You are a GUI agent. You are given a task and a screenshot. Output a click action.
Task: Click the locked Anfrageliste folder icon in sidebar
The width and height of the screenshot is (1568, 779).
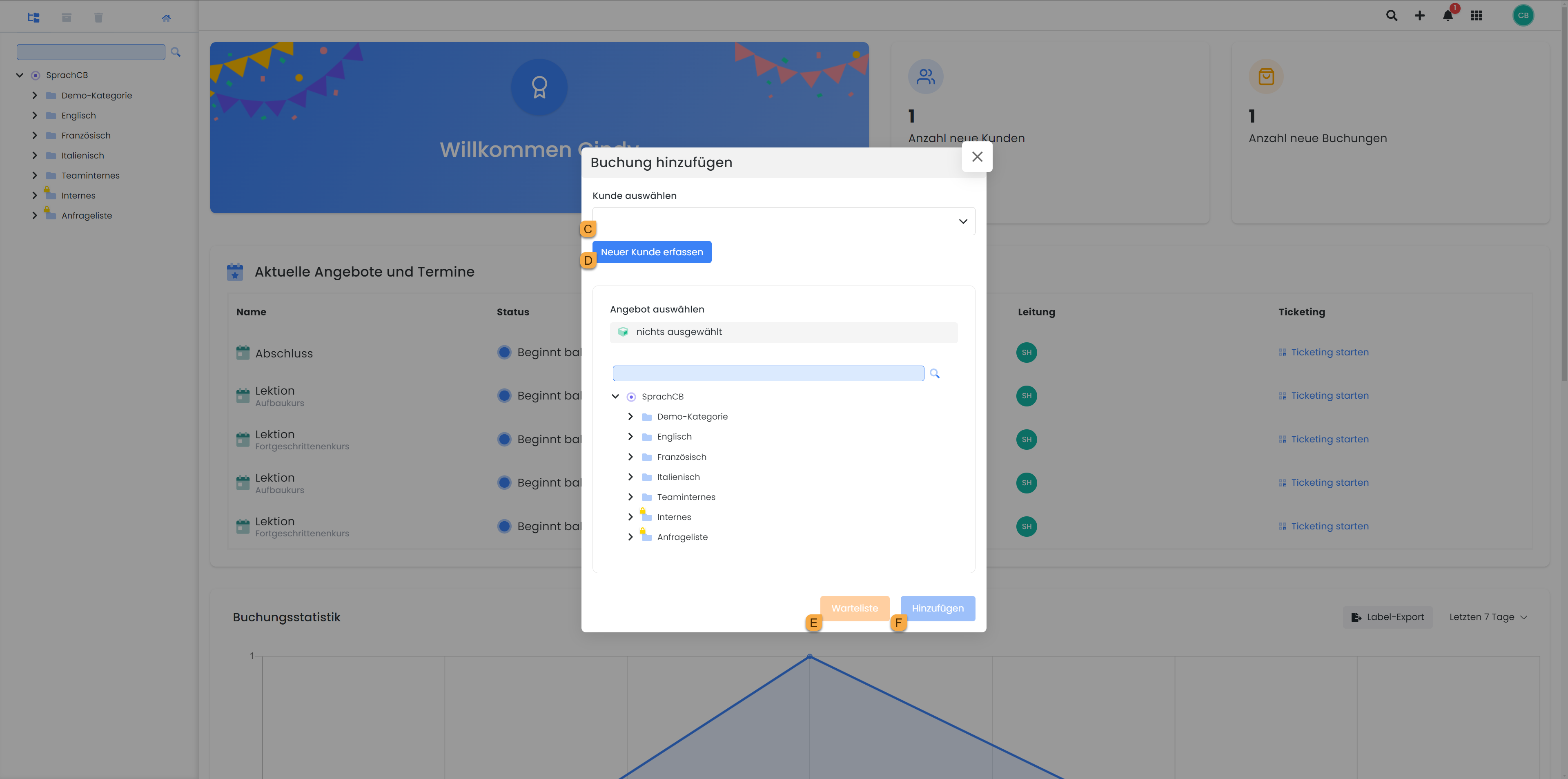tap(50, 214)
